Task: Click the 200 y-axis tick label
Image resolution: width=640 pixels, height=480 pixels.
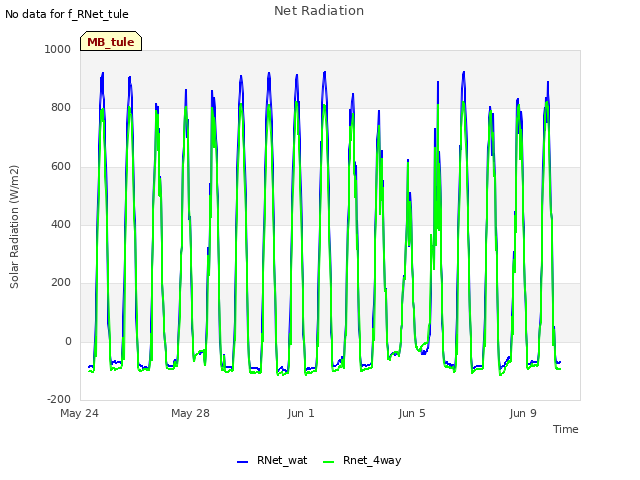Action: click(x=61, y=282)
